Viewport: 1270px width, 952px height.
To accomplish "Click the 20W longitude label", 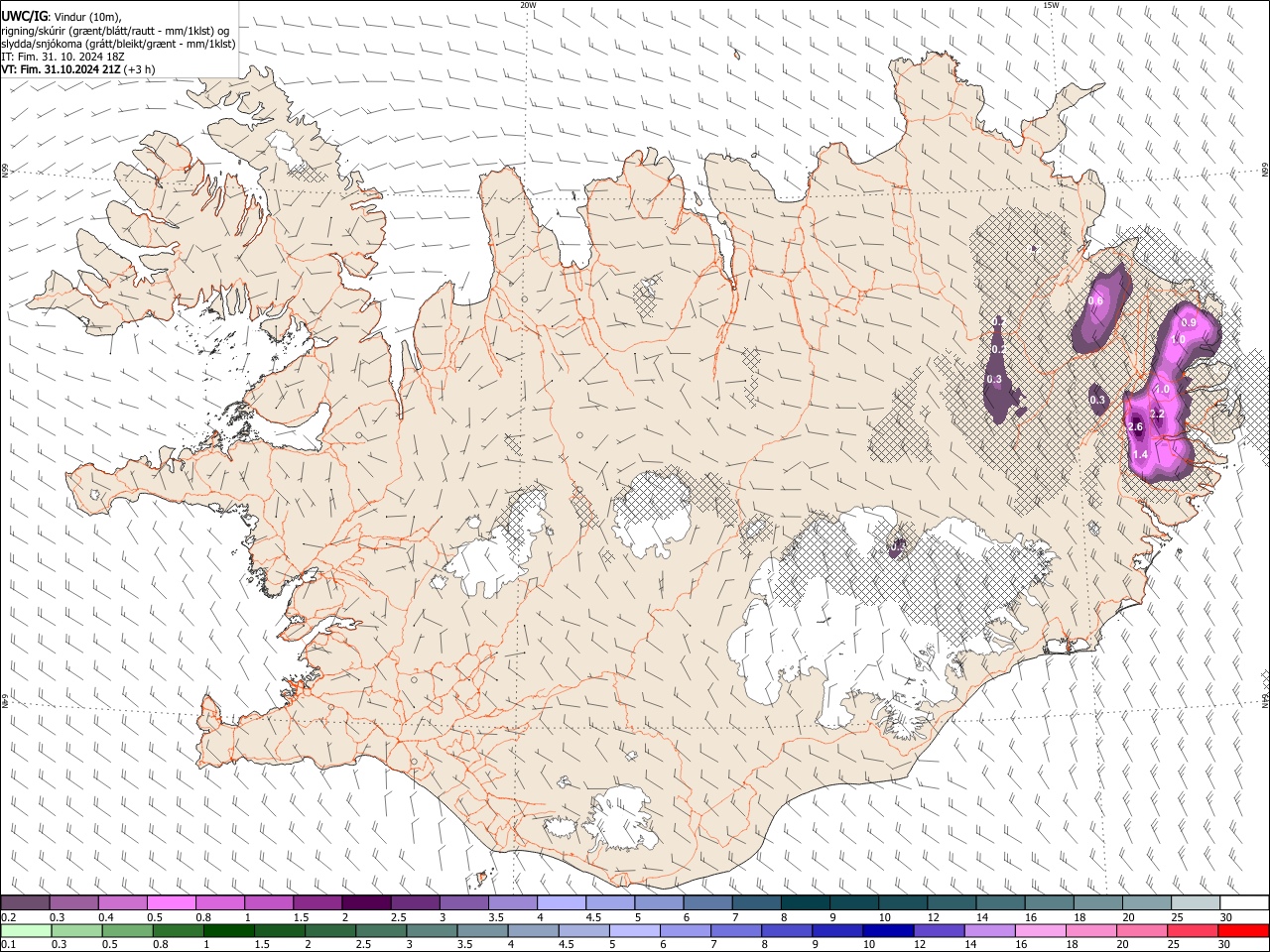I will [528, 5].
